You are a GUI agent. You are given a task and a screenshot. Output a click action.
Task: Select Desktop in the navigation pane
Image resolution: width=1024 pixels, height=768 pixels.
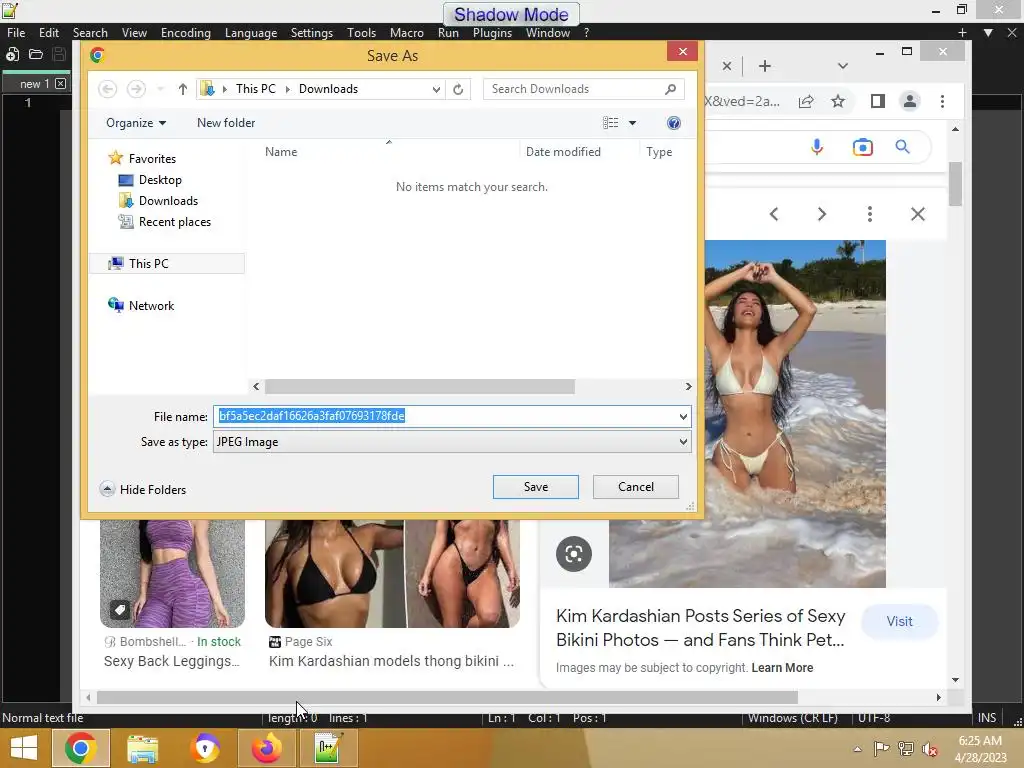(x=160, y=180)
